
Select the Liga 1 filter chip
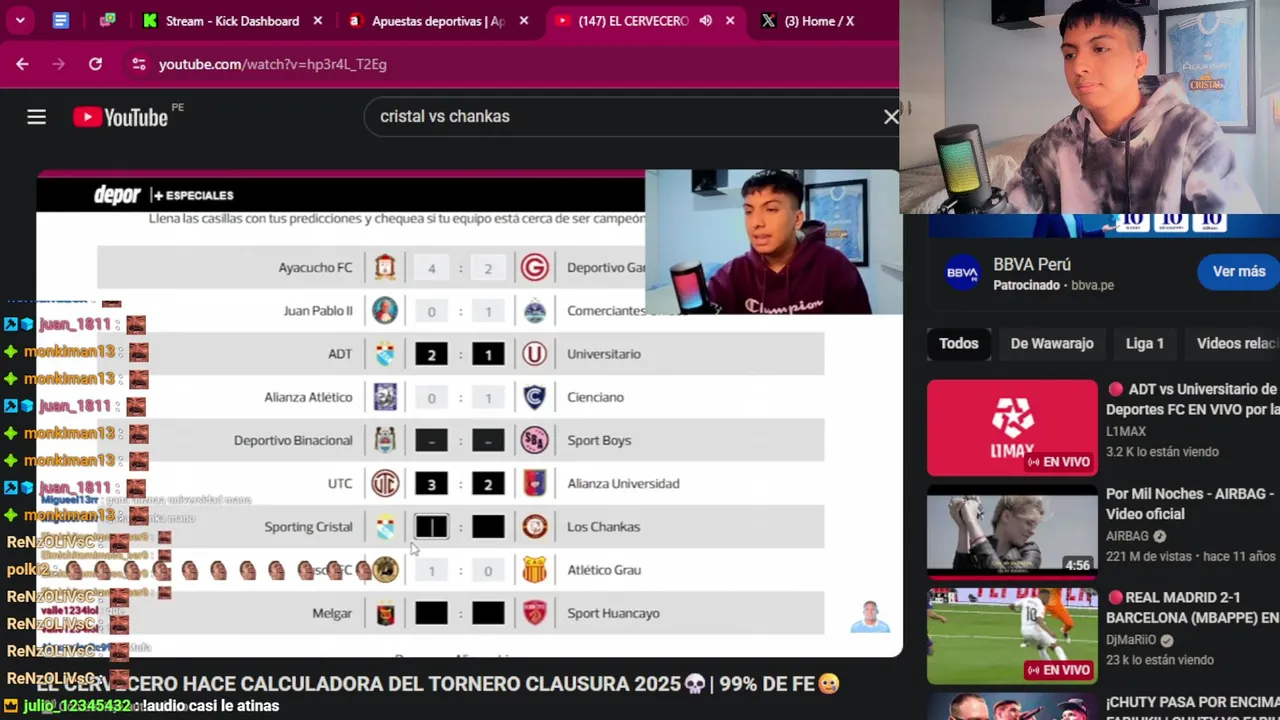(1145, 343)
